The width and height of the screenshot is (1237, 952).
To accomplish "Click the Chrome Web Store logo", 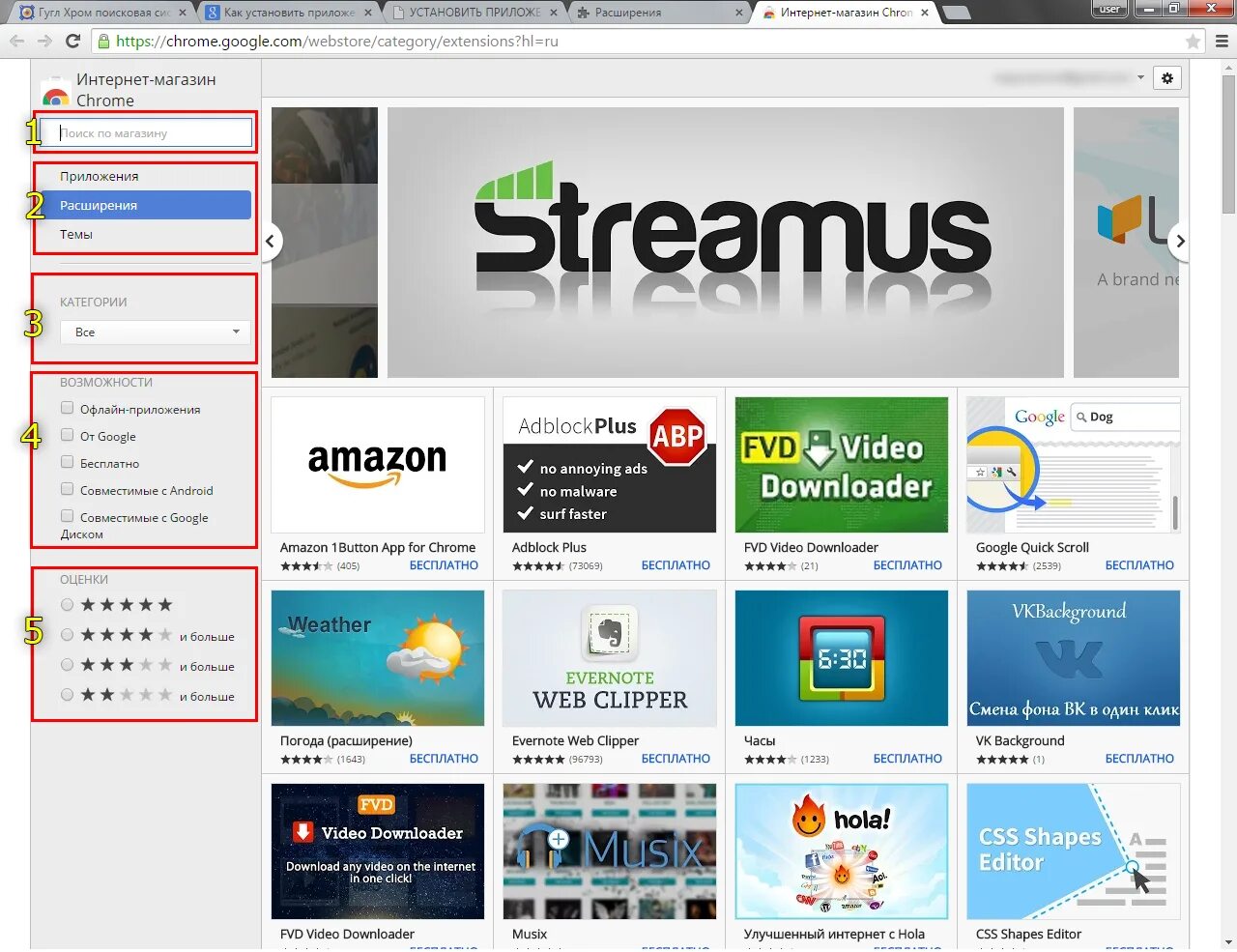I will pos(55,95).
